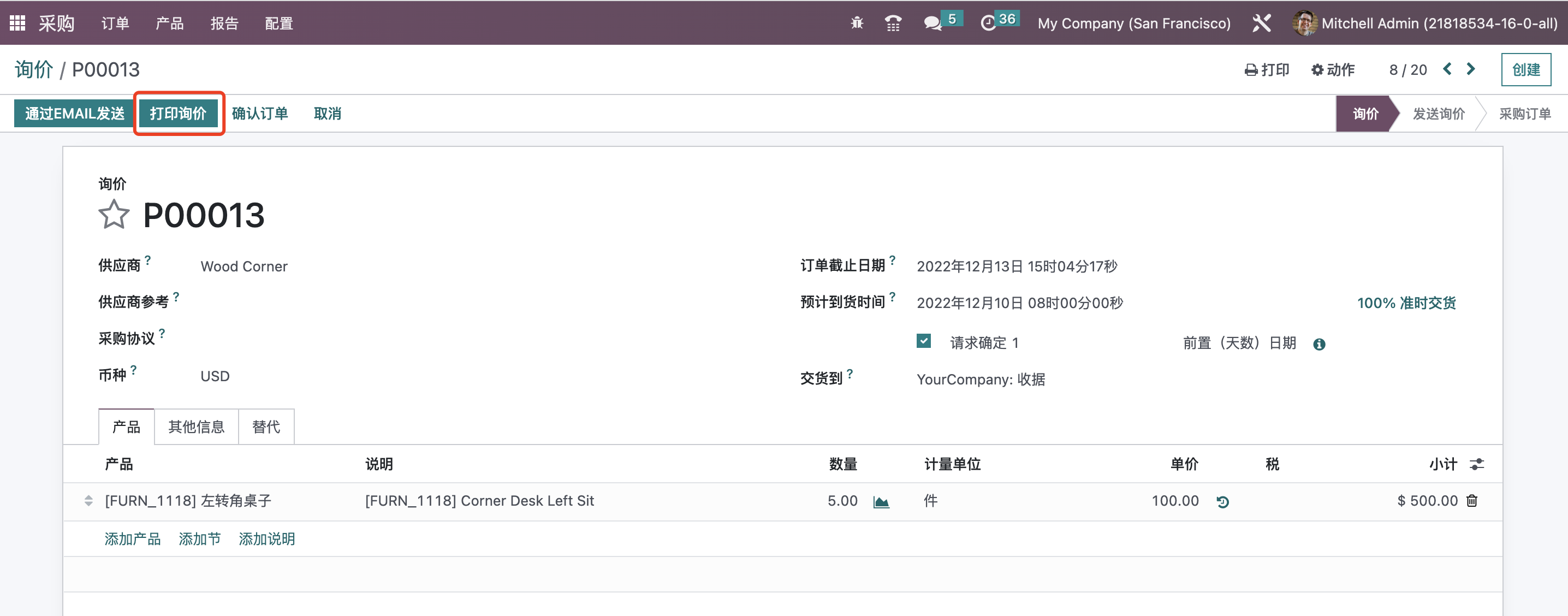Click the 打印询价 button

coord(179,113)
